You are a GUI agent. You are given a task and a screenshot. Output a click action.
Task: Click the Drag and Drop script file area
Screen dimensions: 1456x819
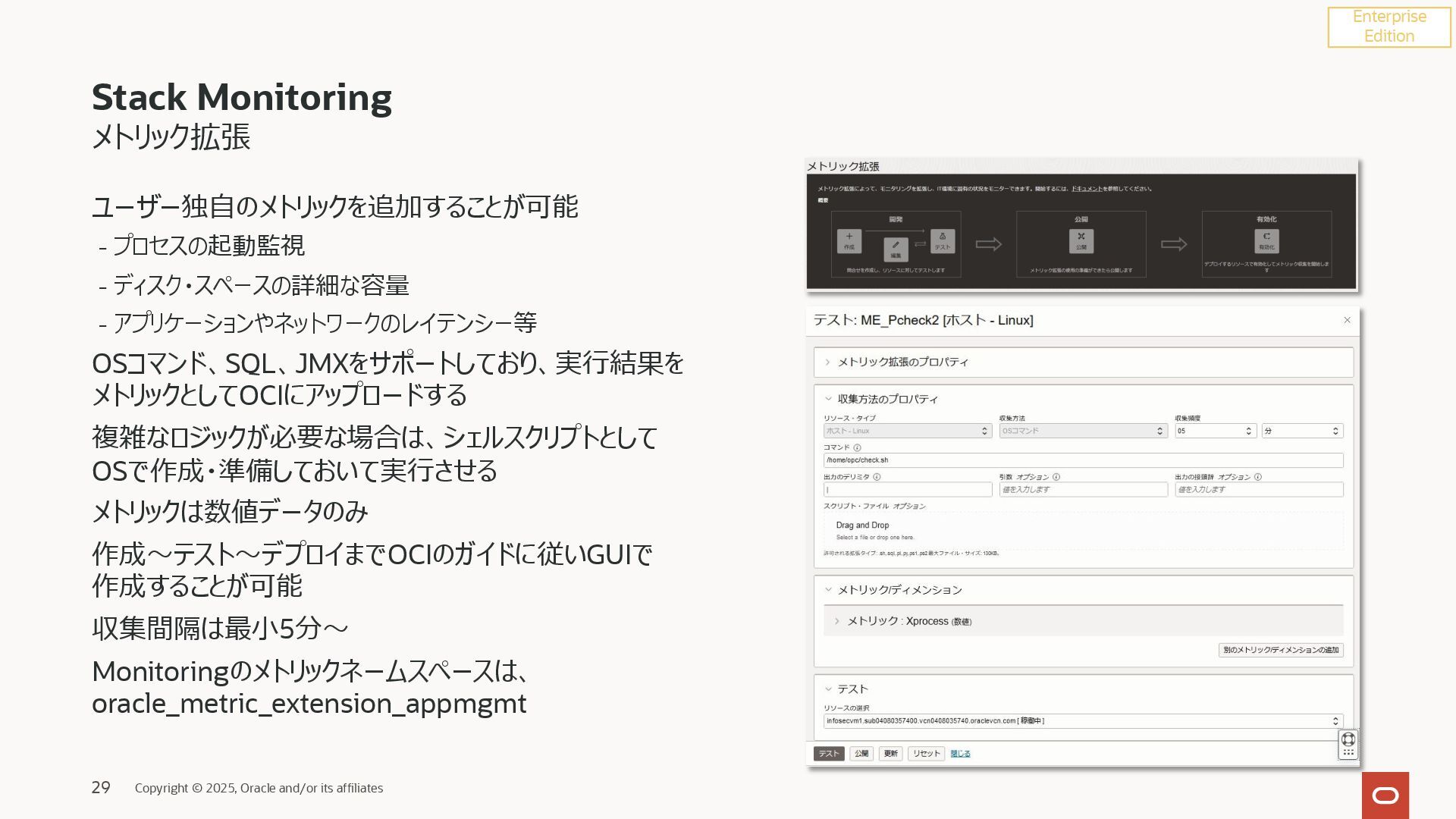click(x=1083, y=530)
